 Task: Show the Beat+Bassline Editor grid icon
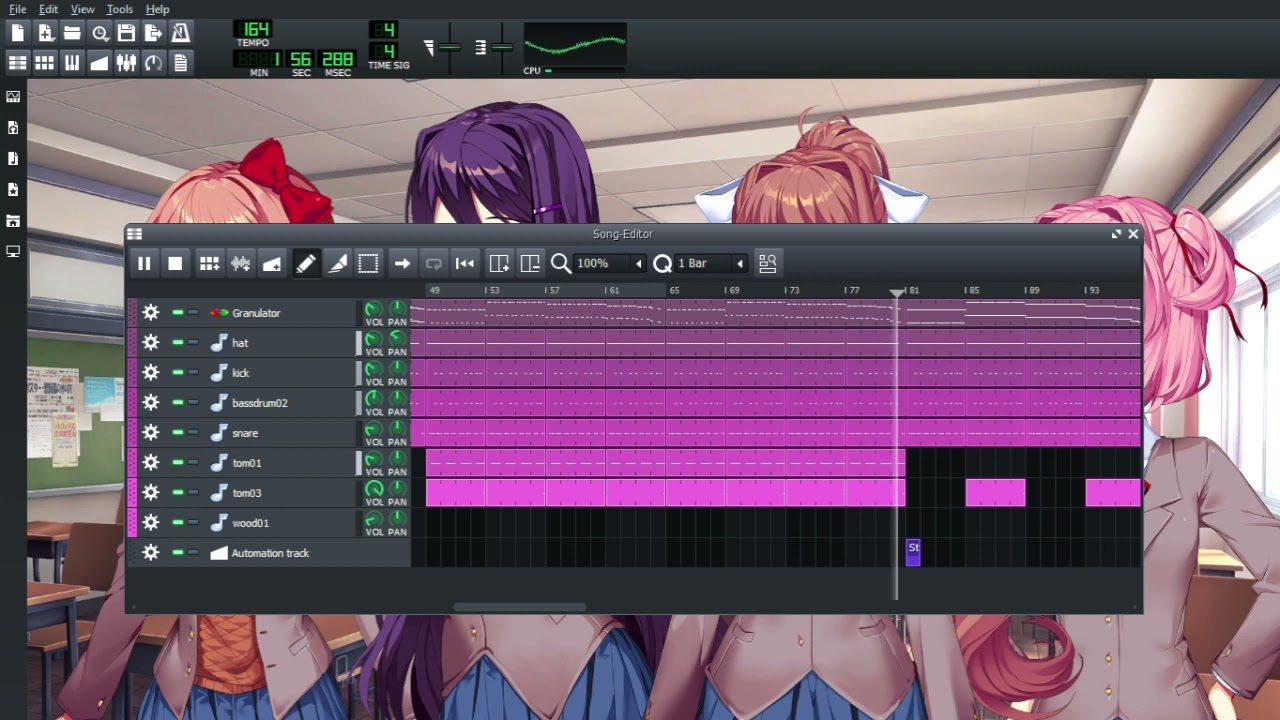45,63
